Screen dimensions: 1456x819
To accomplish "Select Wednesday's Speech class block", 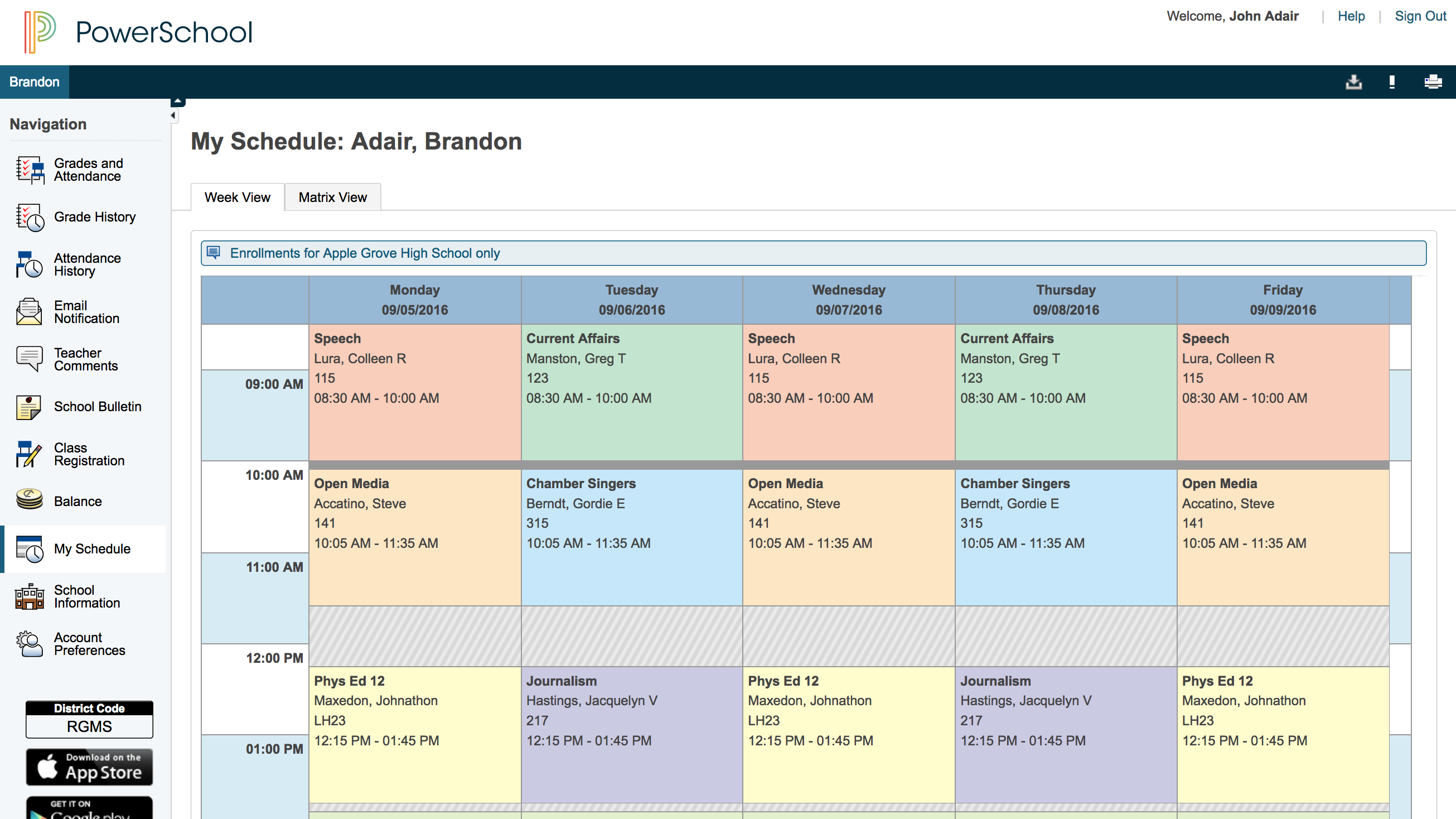I will pyautogui.click(x=849, y=393).
